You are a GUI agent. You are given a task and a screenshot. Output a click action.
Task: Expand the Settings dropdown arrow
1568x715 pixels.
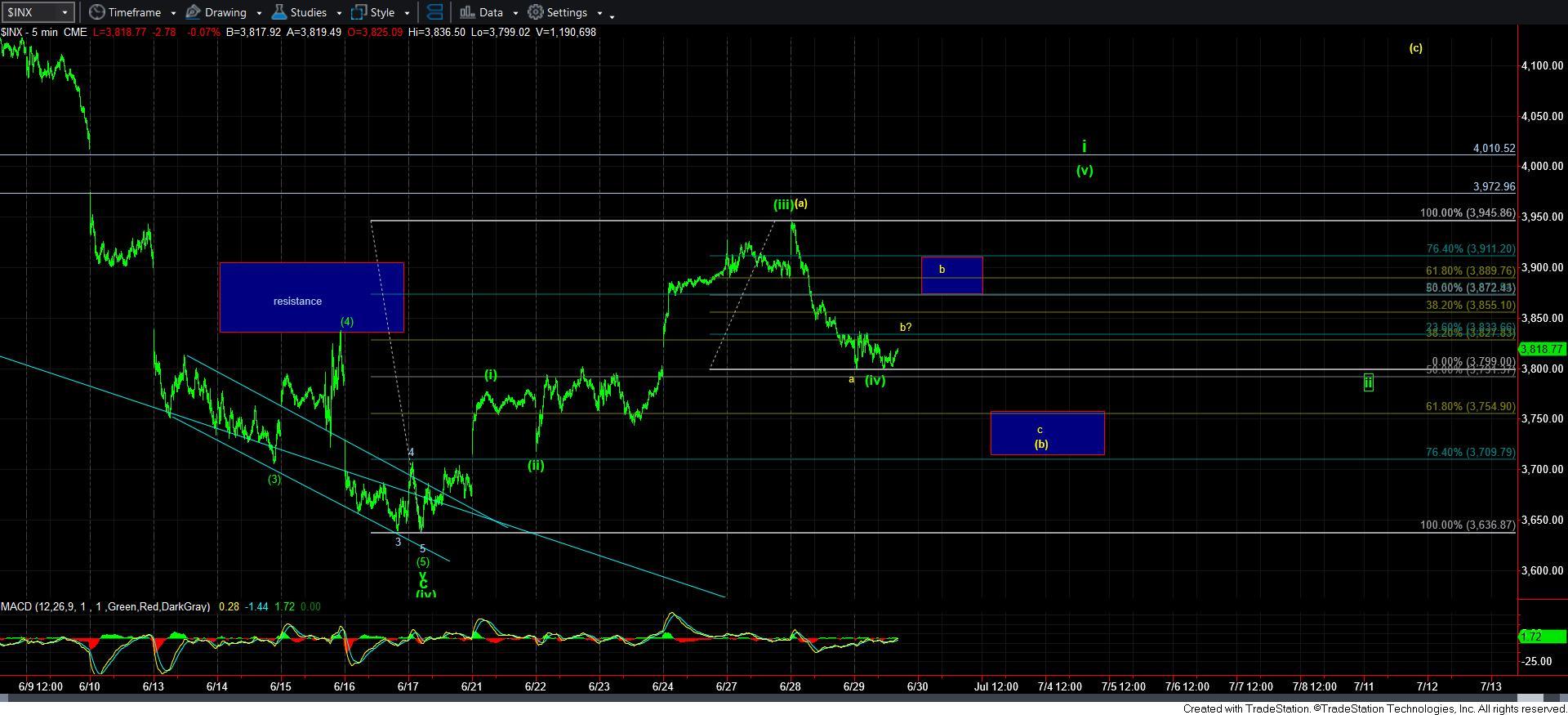tap(599, 13)
